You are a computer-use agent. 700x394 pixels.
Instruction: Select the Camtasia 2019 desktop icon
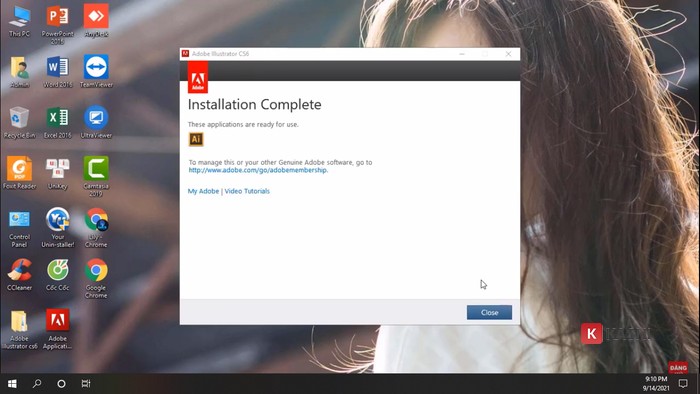point(96,177)
